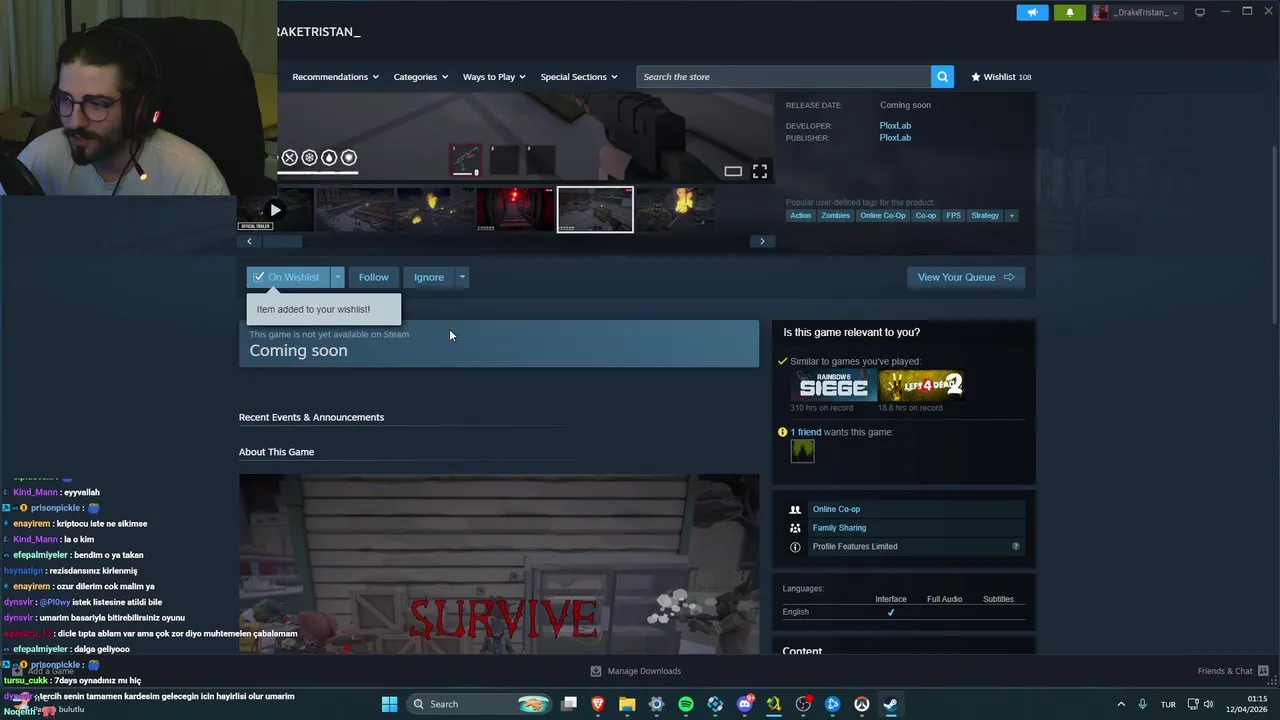Play the official trailer thumbnail
Image resolution: width=1280 pixels, height=720 pixels.
[275, 210]
